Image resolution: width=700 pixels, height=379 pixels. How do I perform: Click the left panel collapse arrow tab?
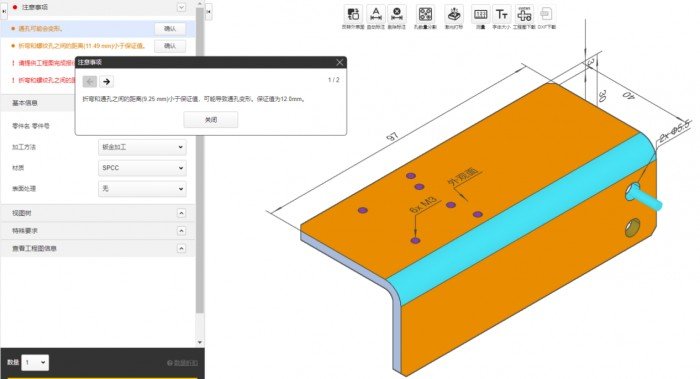point(4,11)
